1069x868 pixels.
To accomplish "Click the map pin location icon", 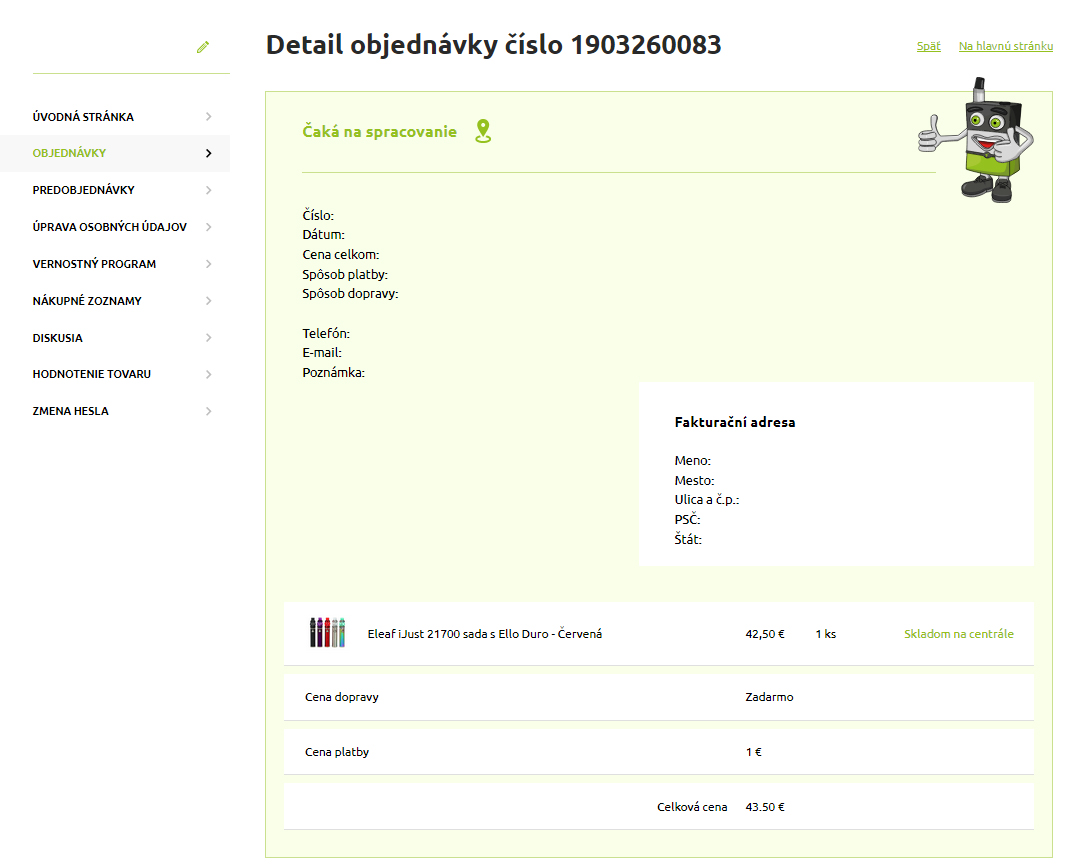I will click(483, 131).
